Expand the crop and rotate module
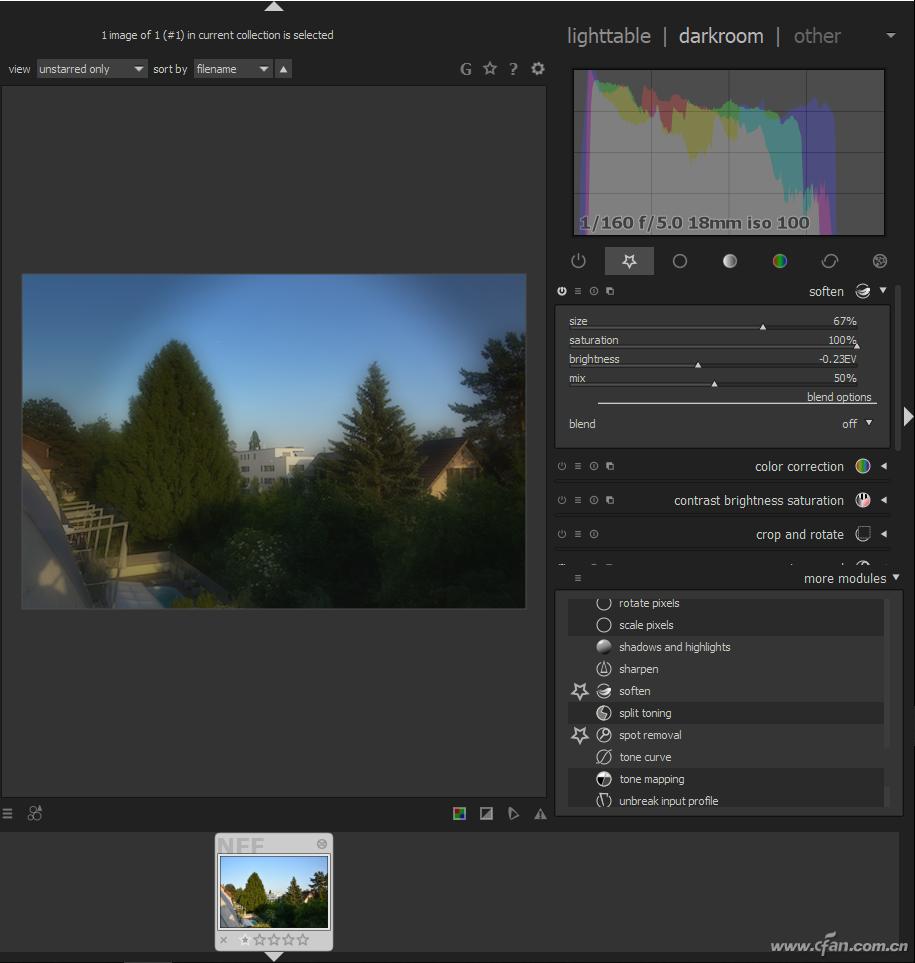 pos(884,534)
